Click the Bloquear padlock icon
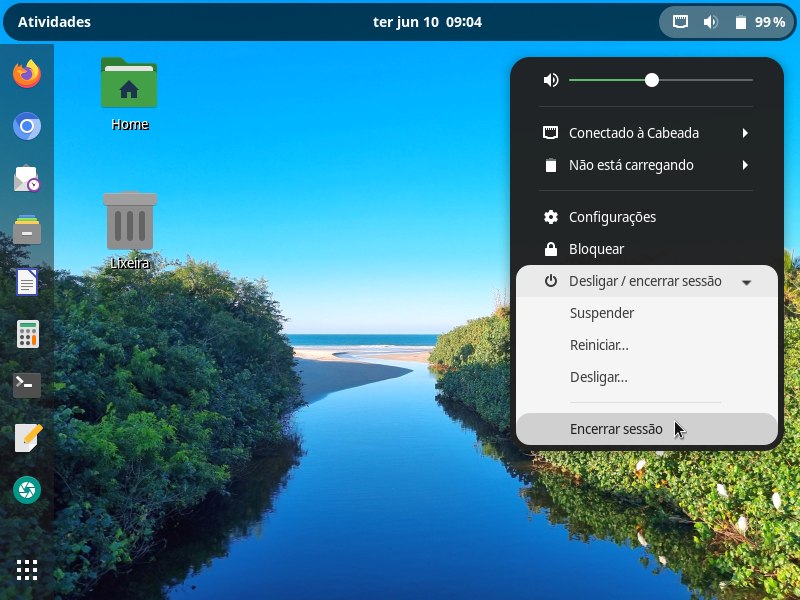The height and width of the screenshot is (600, 800). pyautogui.click(x=551, y=249)
